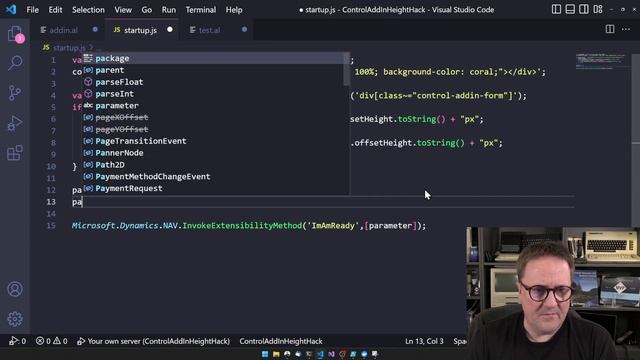Screen dimensions: 640x360
Task: Open the Customize Layout icon
Action: pyautogui.click(x=598, y=9)
